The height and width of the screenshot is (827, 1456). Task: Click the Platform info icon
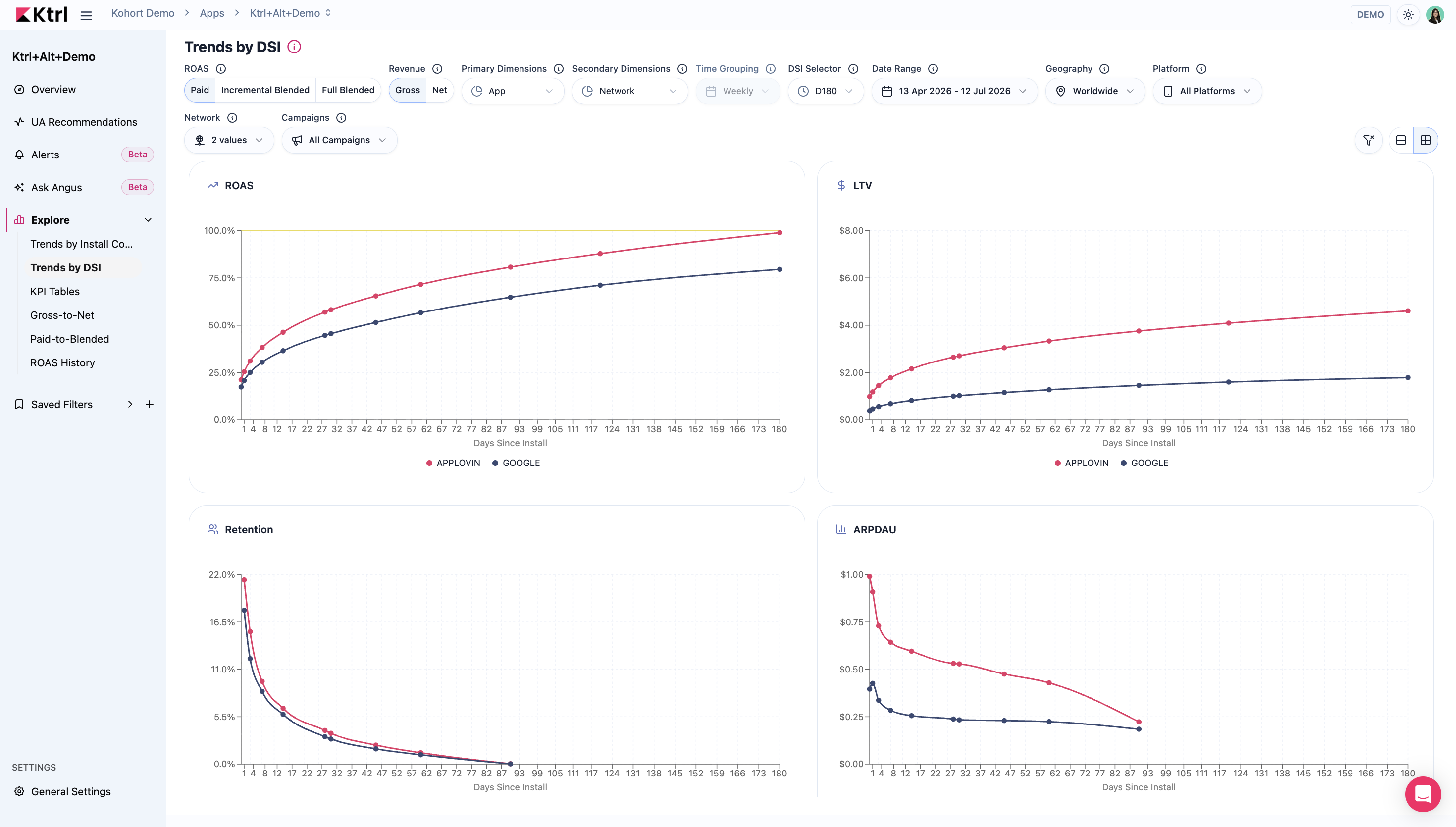(1201, 69)
